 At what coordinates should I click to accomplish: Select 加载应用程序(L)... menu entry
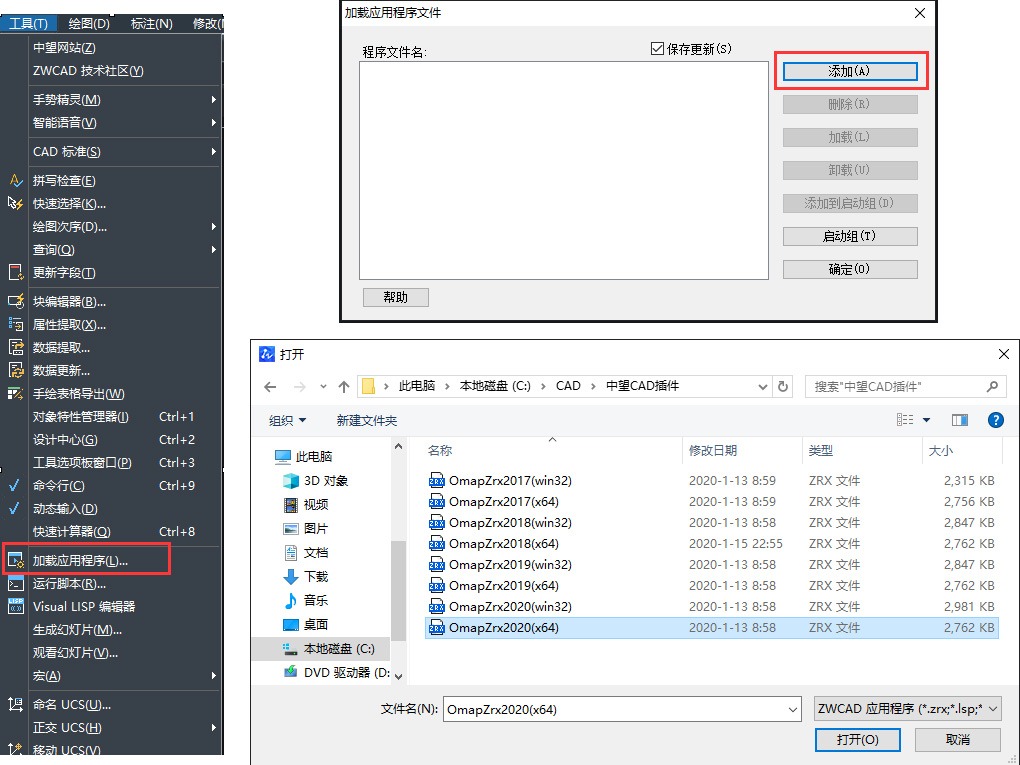80,560
